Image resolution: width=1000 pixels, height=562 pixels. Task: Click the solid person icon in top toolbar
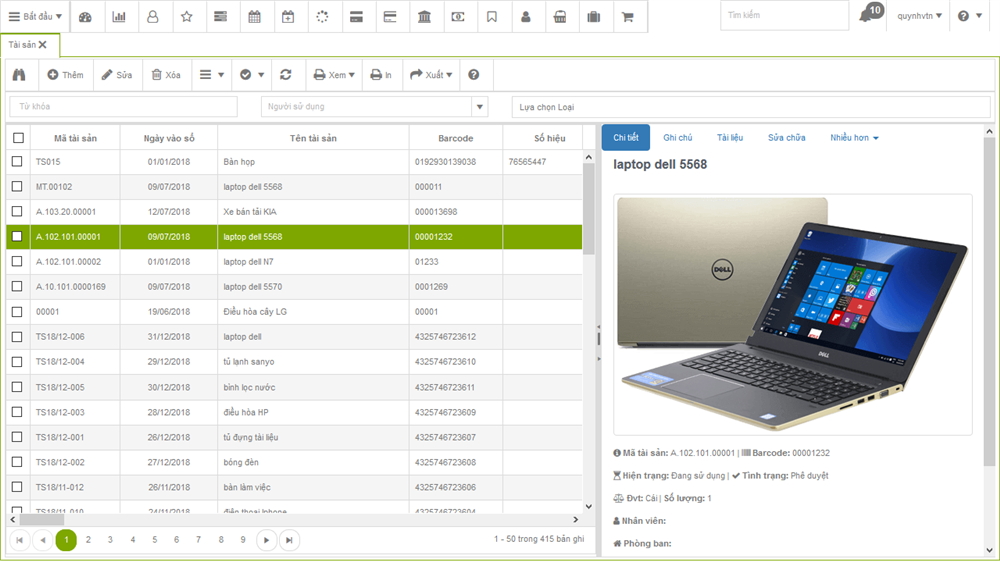point(526,17)
